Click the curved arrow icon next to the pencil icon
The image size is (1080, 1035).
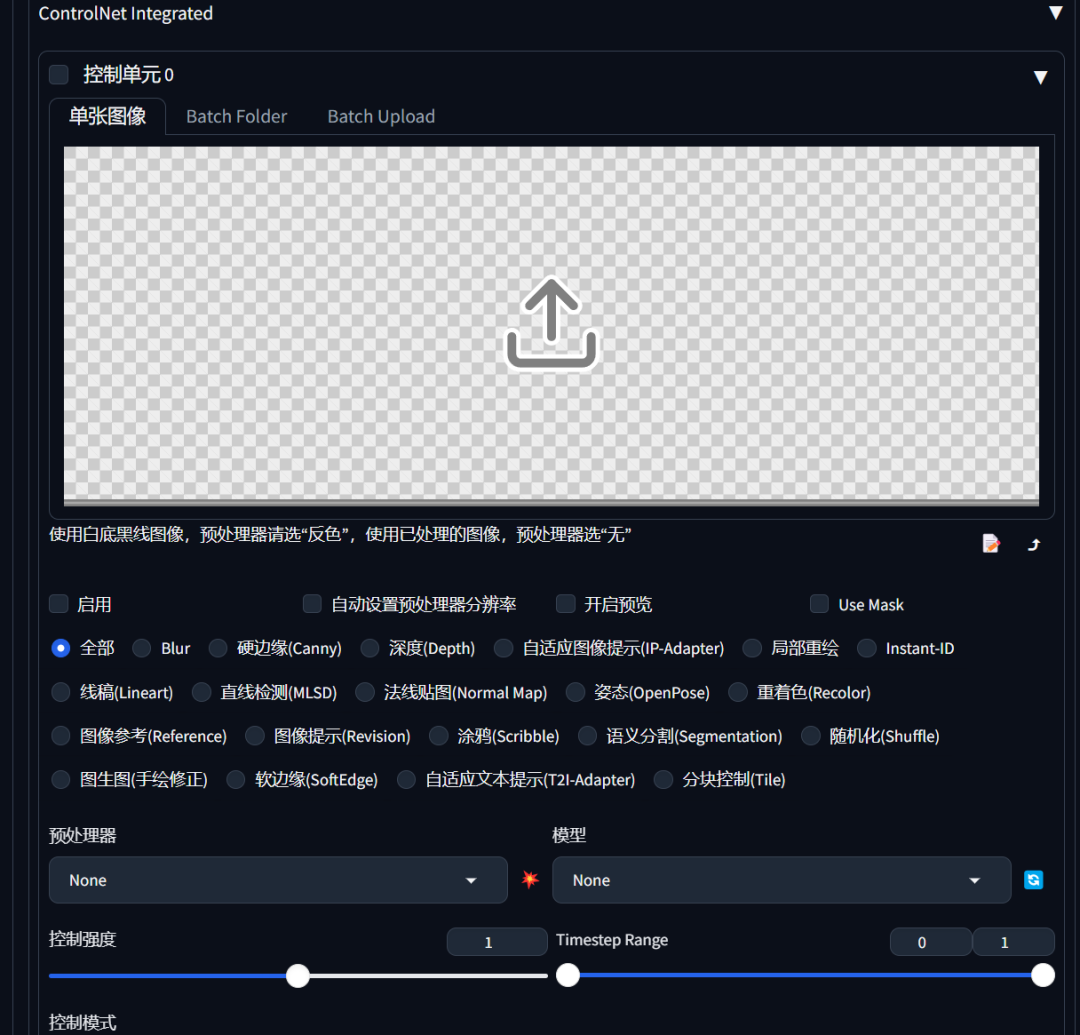1034,543
